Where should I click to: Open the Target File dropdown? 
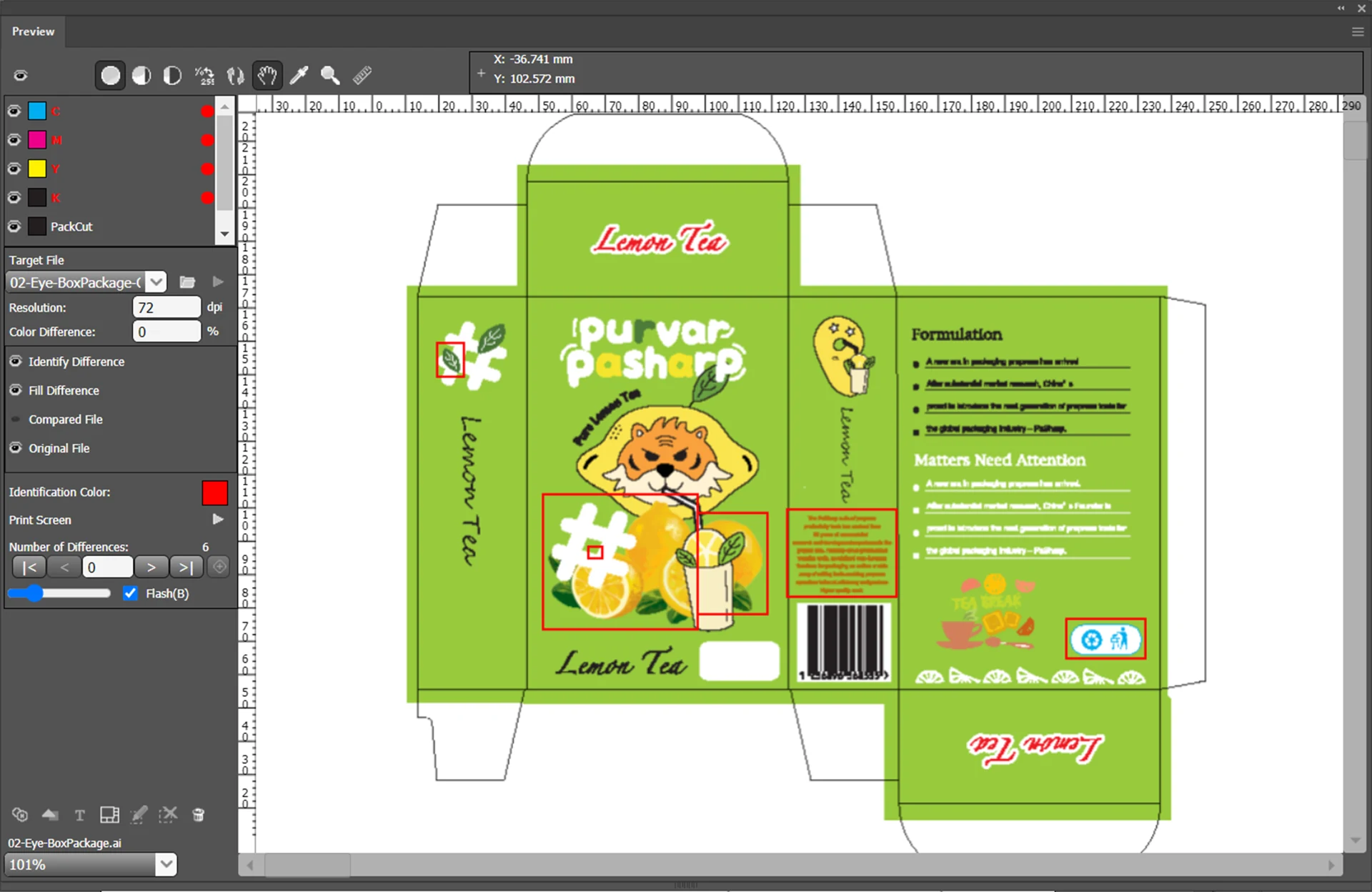tap(156, 282)
